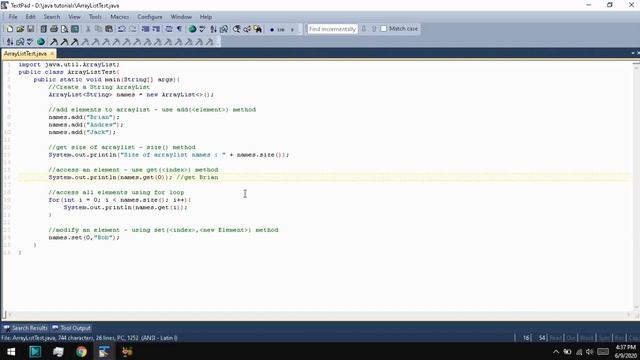Click the Cut scissors icon

pyautogui.click(x=88, y=29)
